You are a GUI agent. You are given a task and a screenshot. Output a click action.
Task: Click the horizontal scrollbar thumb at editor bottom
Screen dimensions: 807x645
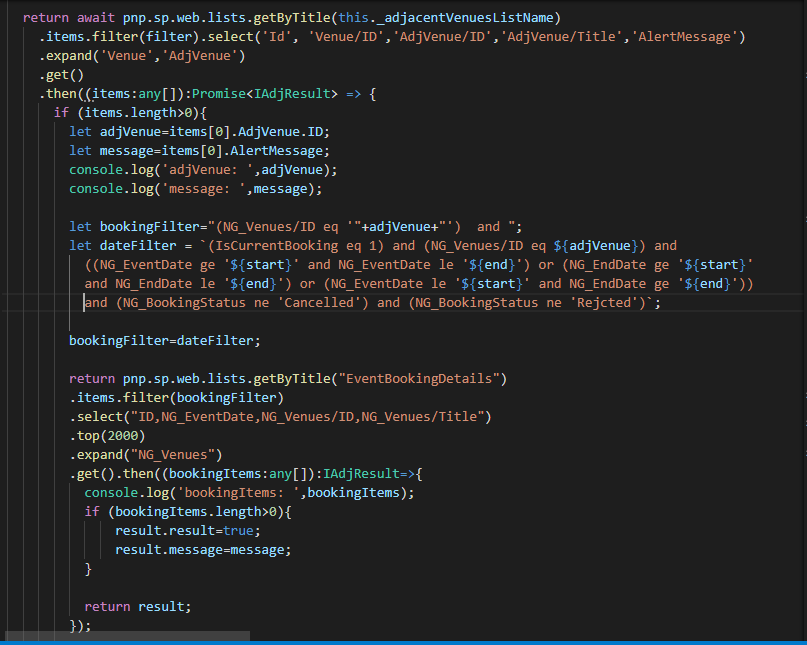point(127,636)
